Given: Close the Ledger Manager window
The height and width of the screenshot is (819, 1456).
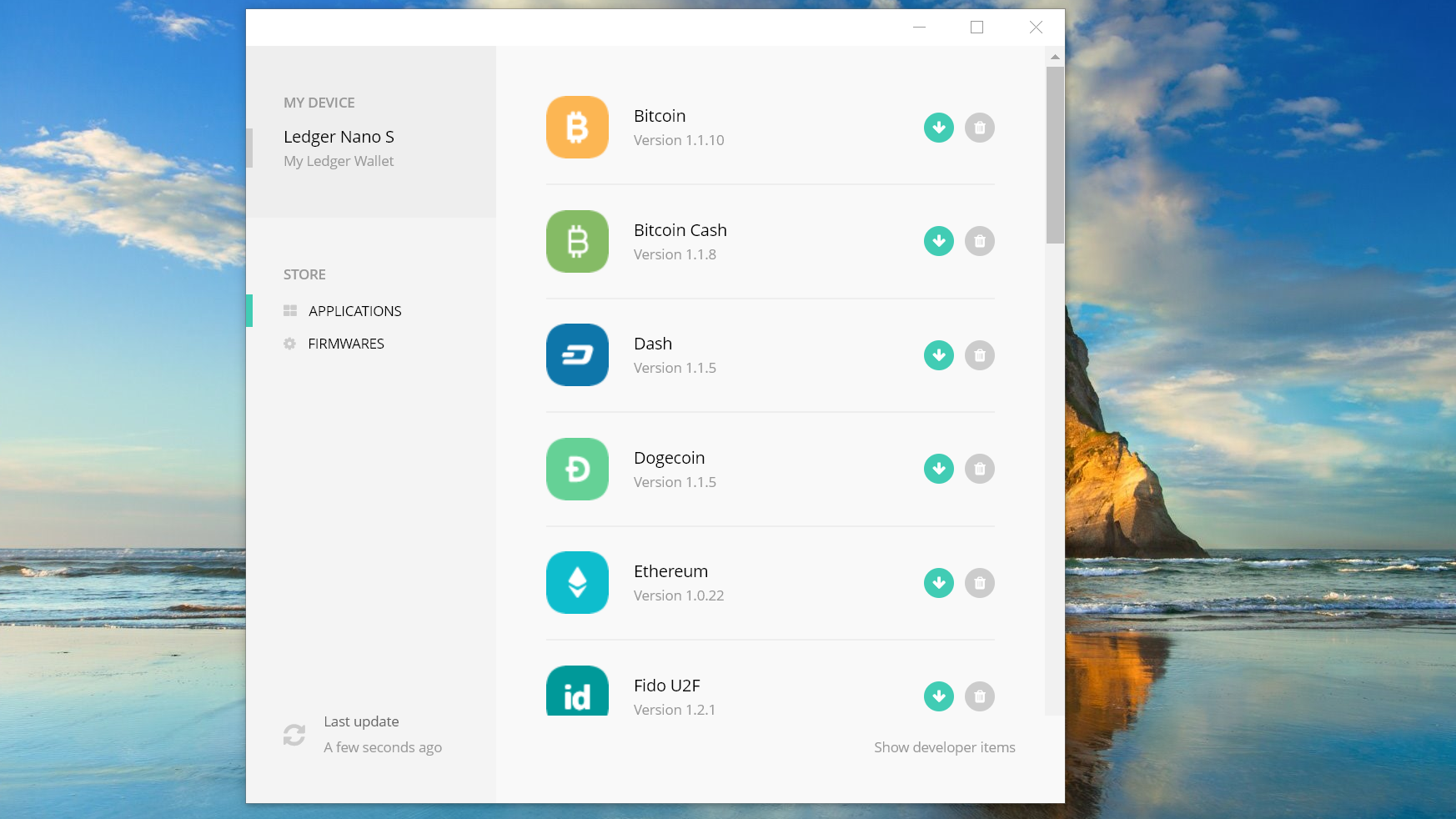Looking at the screenshot, I should pos(1036,28).
